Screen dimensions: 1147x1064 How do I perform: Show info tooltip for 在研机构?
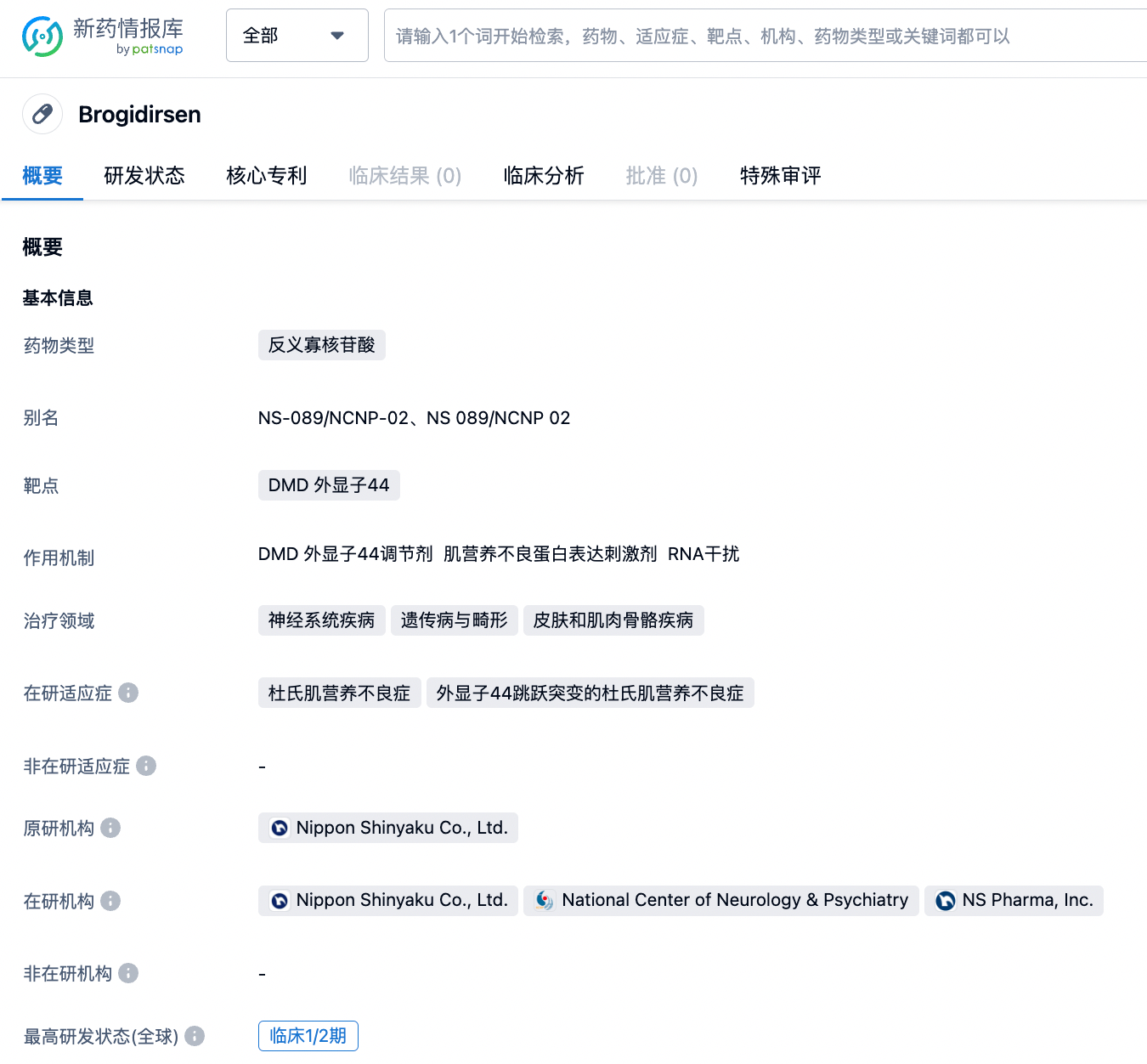(x=110, y=901)
